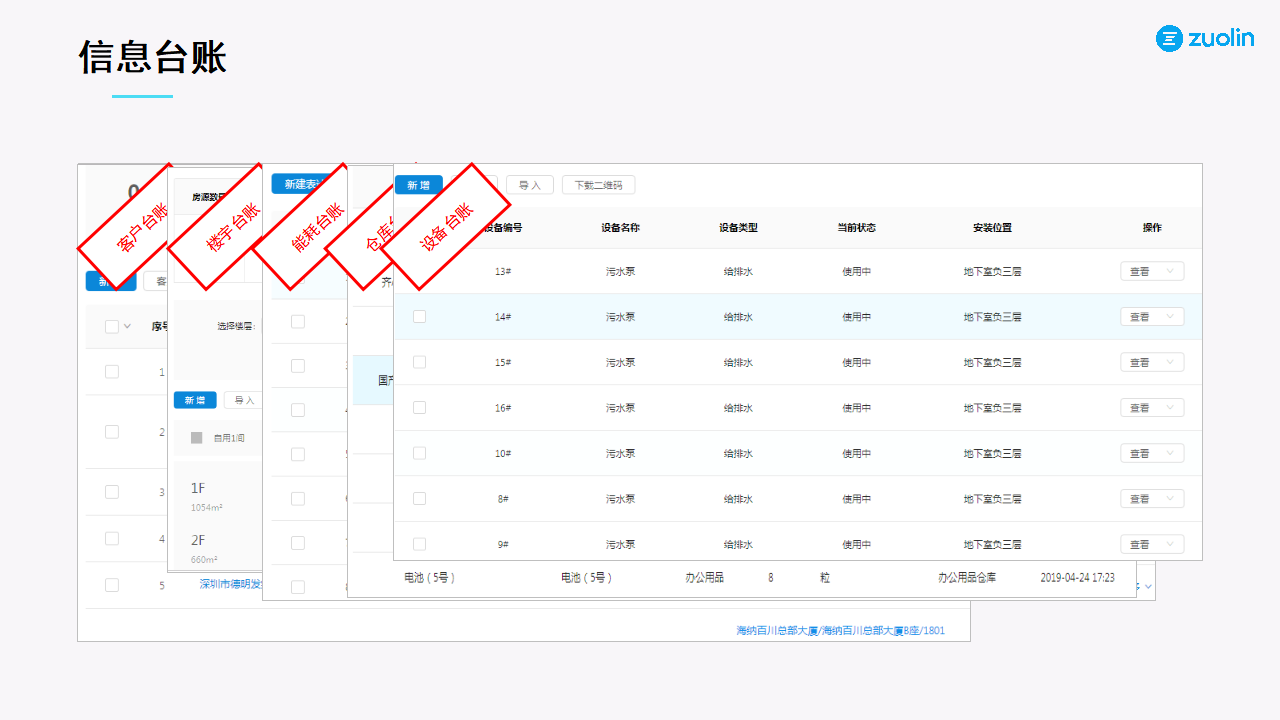Open the 查看 dropdown for equipment 13#

tap(1152, 271)
